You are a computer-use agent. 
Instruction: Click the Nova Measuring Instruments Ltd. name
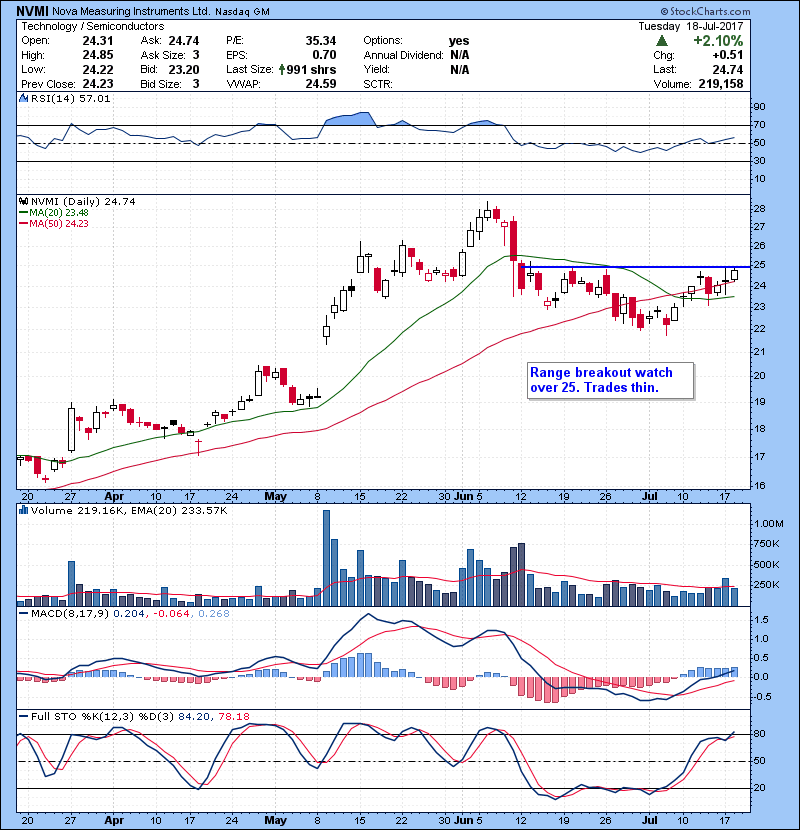click(x=132, y=12)
